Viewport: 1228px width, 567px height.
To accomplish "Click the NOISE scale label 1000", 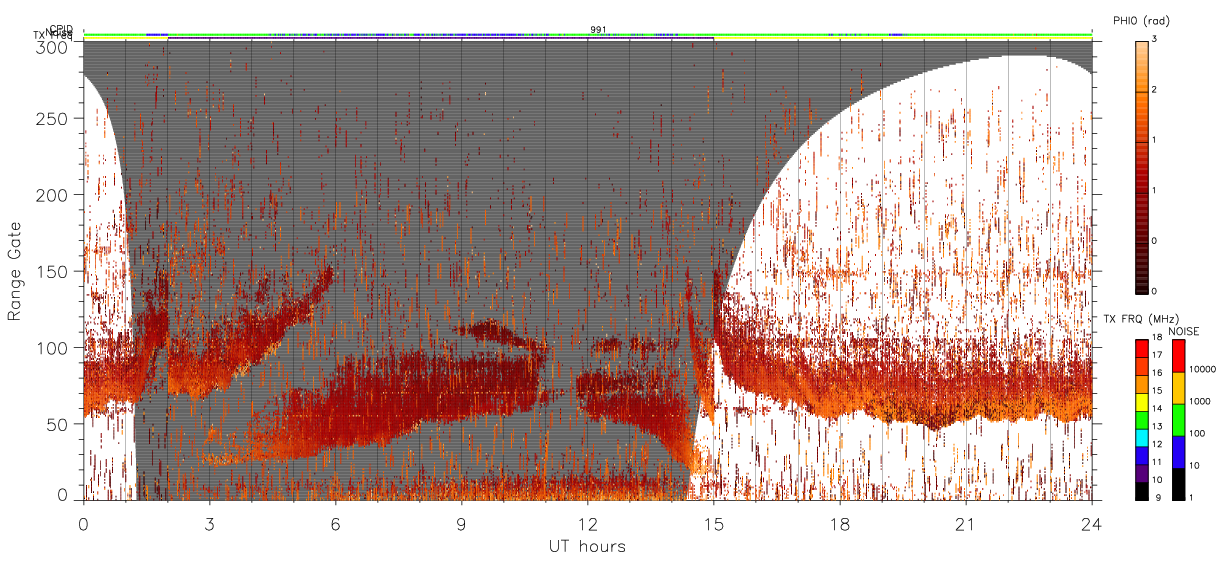I will pyautogui.click(x=1198, y=403).
